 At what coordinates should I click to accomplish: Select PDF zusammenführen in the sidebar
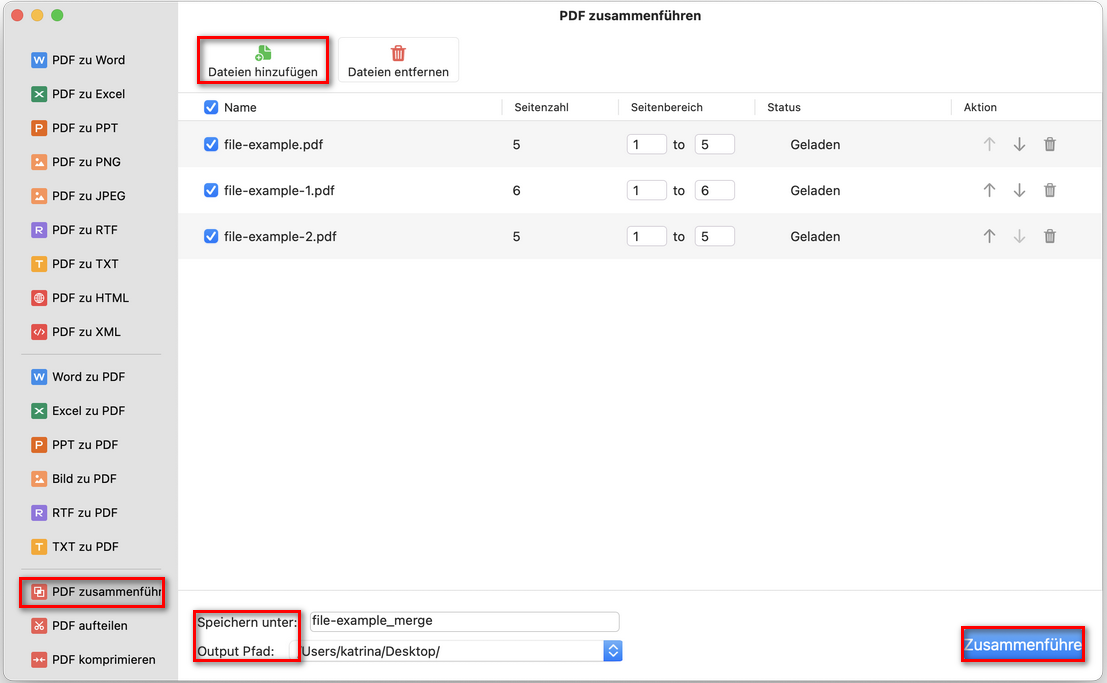91,592
